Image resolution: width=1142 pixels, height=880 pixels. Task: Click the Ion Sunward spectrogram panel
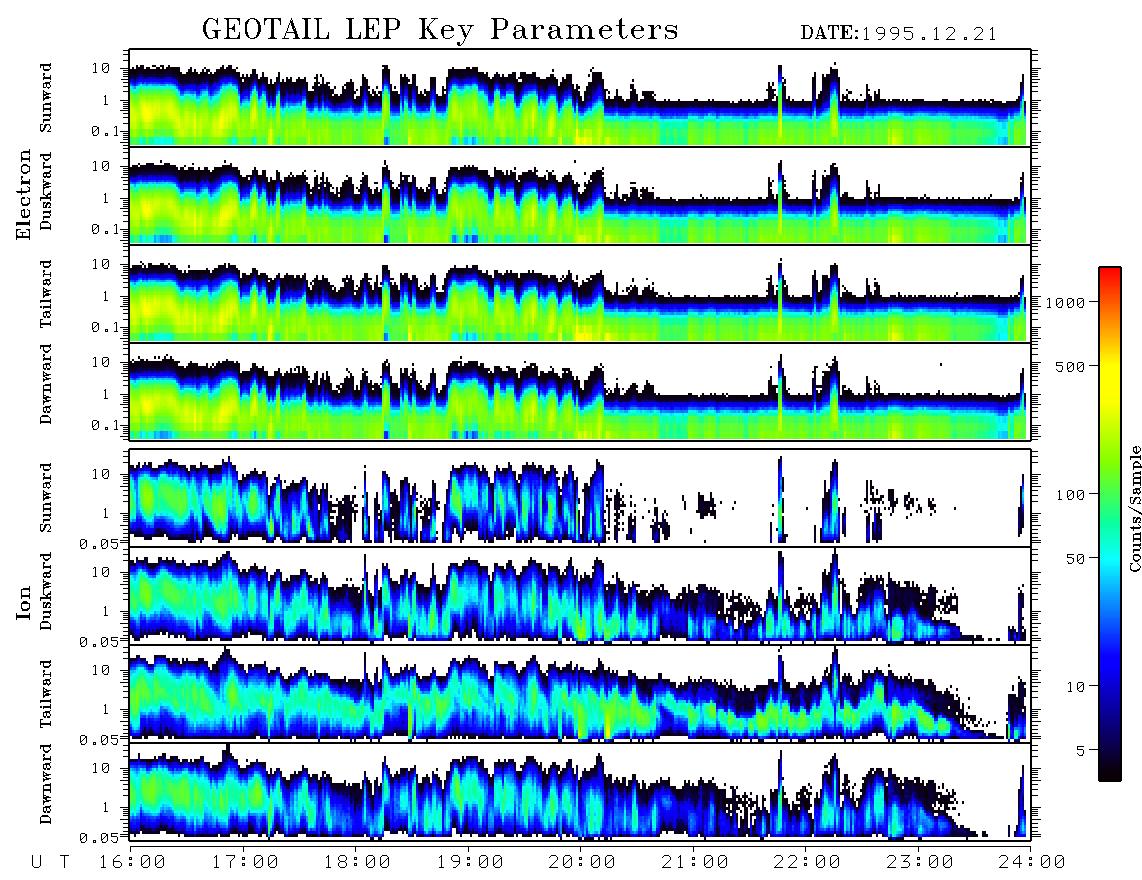(x=580, y=498)
